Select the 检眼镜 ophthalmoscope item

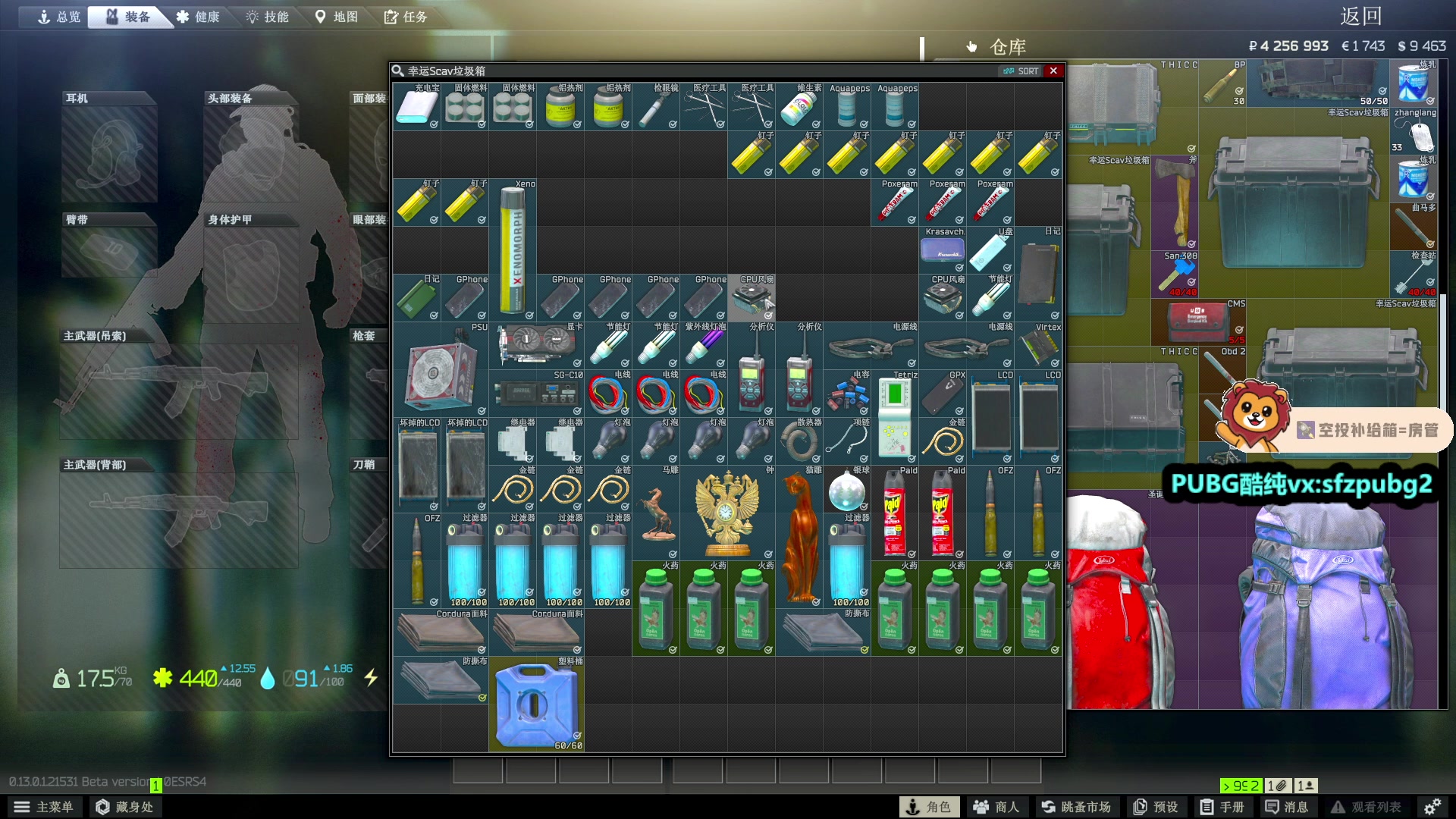click(656, 106)
